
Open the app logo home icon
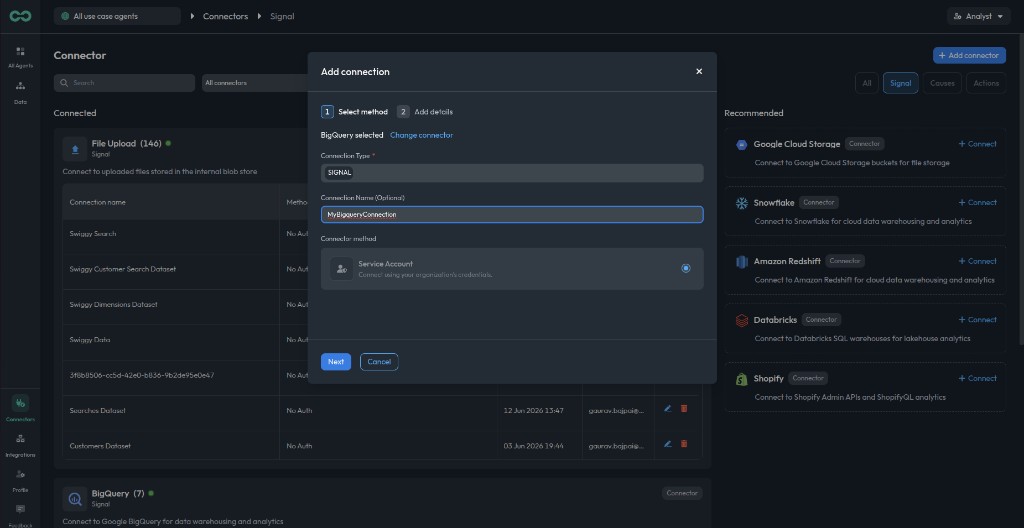[x=20, y=16]
